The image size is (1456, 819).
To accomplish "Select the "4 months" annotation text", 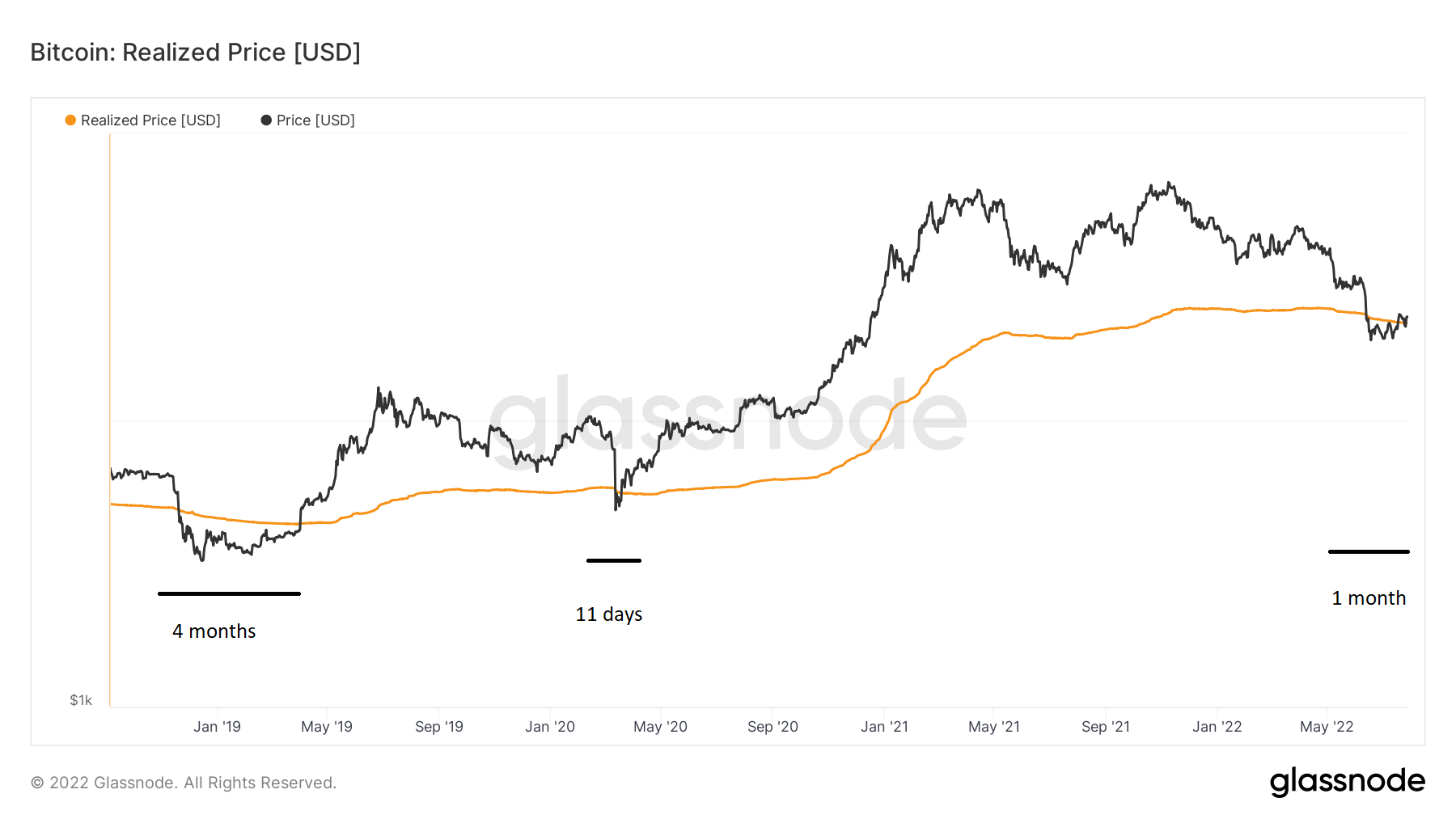I will [214, 631].
